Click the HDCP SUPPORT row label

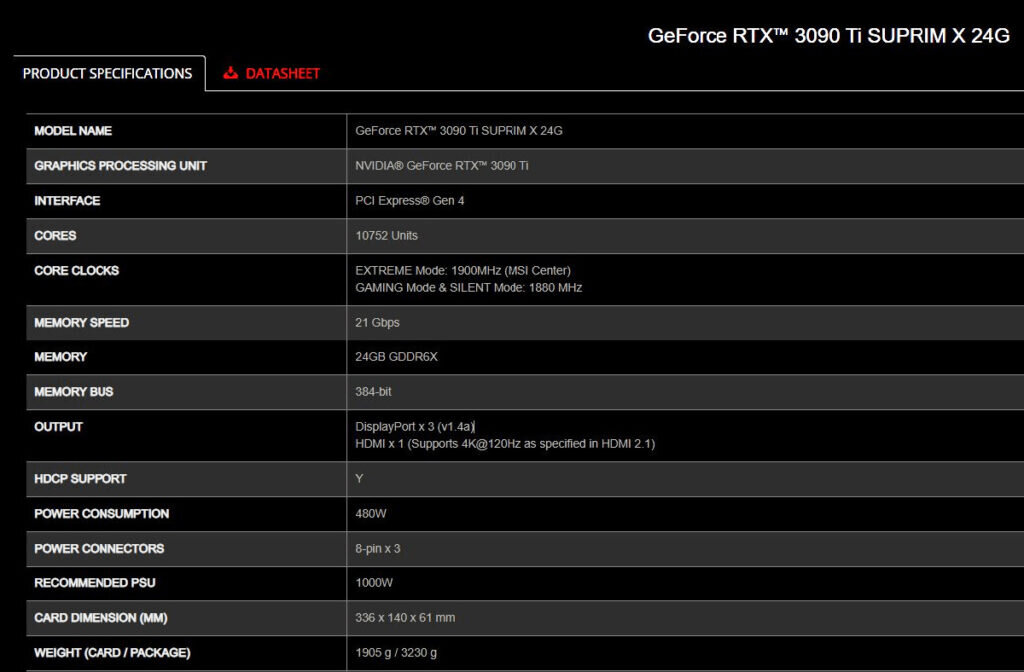(x=80, y=479)
